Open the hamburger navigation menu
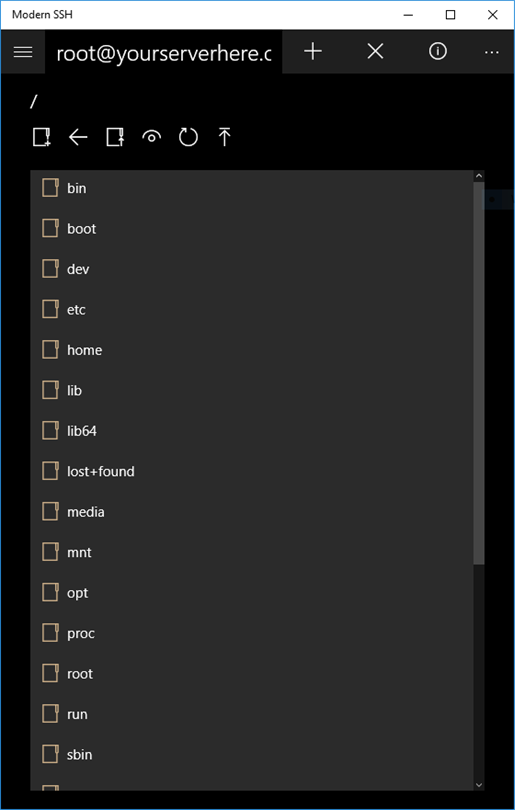The height and width of the screenshot is (810, 515). [x=23, y=52]
